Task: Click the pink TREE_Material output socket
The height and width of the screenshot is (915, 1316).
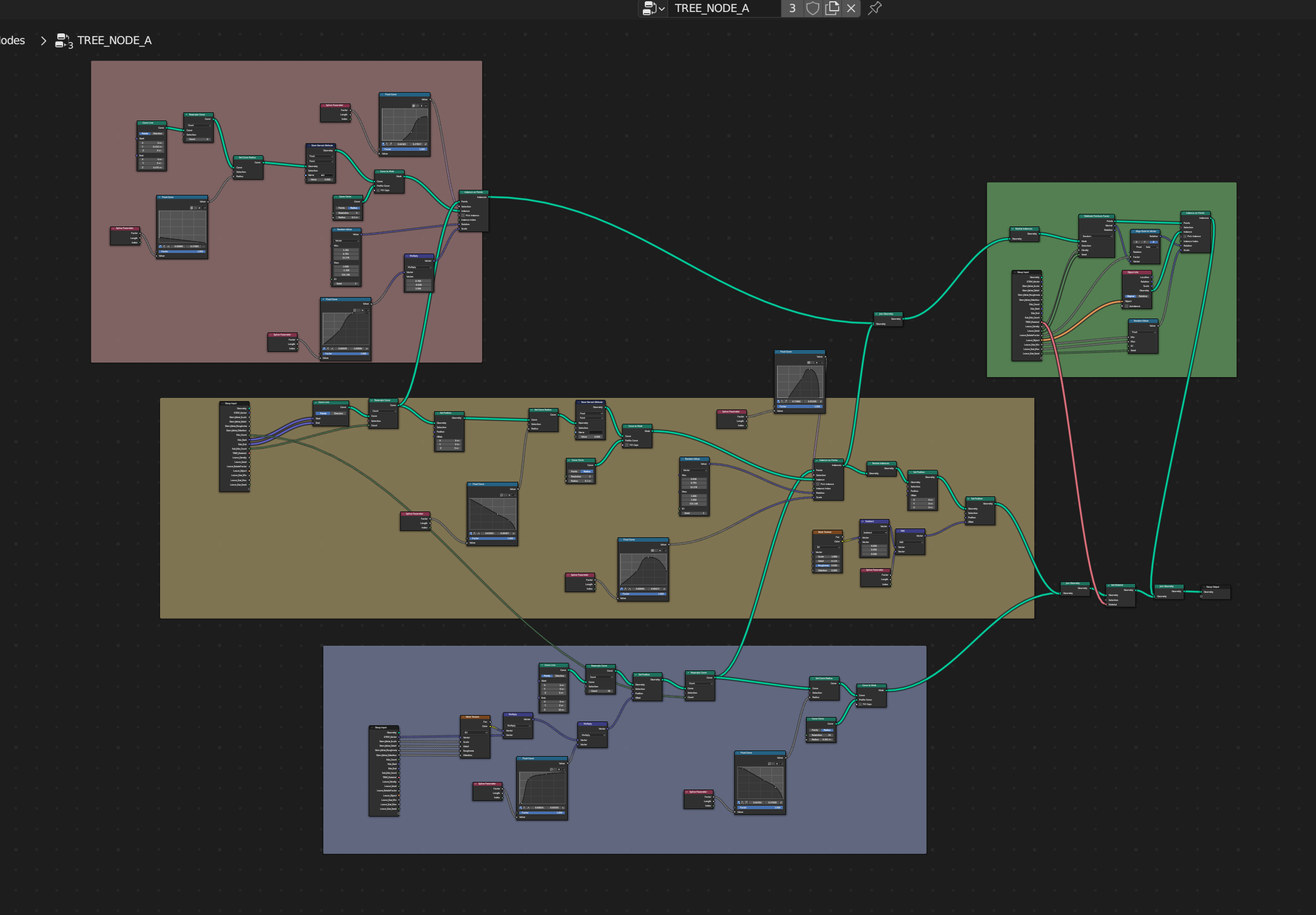Action: click(1042, 322)
